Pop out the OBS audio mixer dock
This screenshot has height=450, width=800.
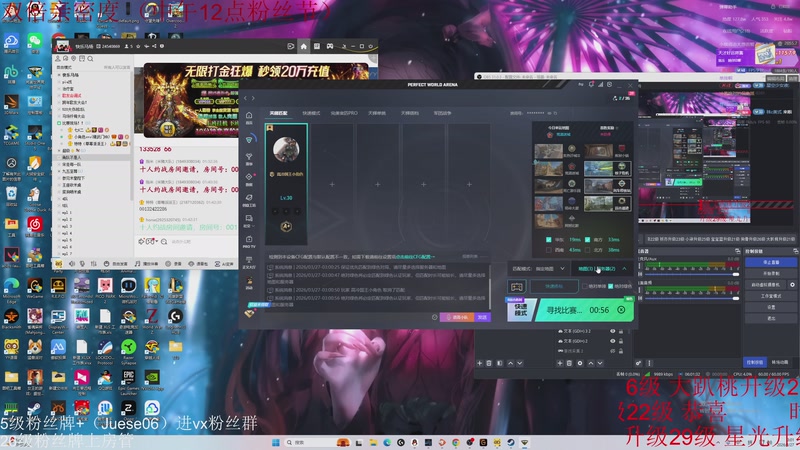738,251
